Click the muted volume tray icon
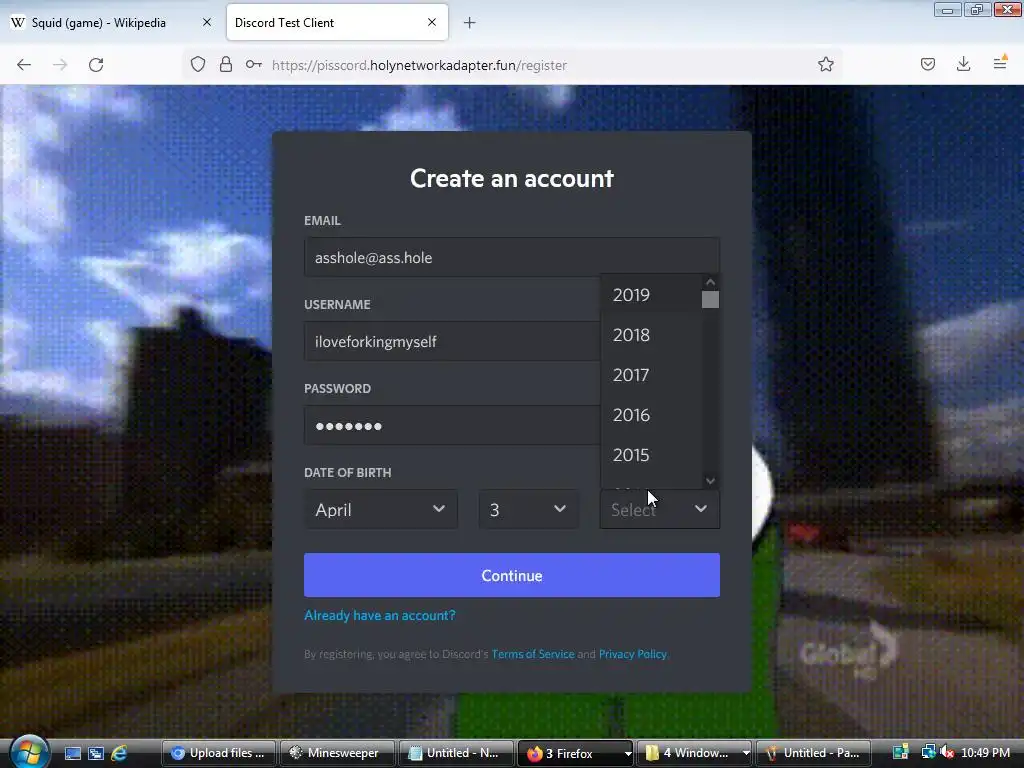This screenshot has height=768, width=1024. coord(947,752)
